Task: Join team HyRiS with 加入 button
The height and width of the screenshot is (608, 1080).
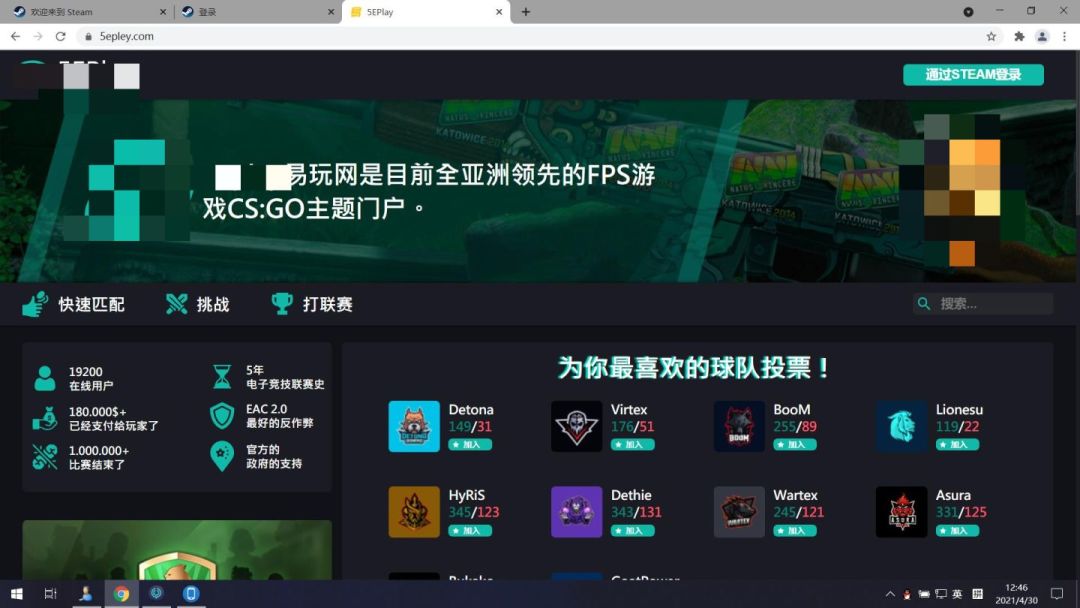Action: click(x=470, y=531)
